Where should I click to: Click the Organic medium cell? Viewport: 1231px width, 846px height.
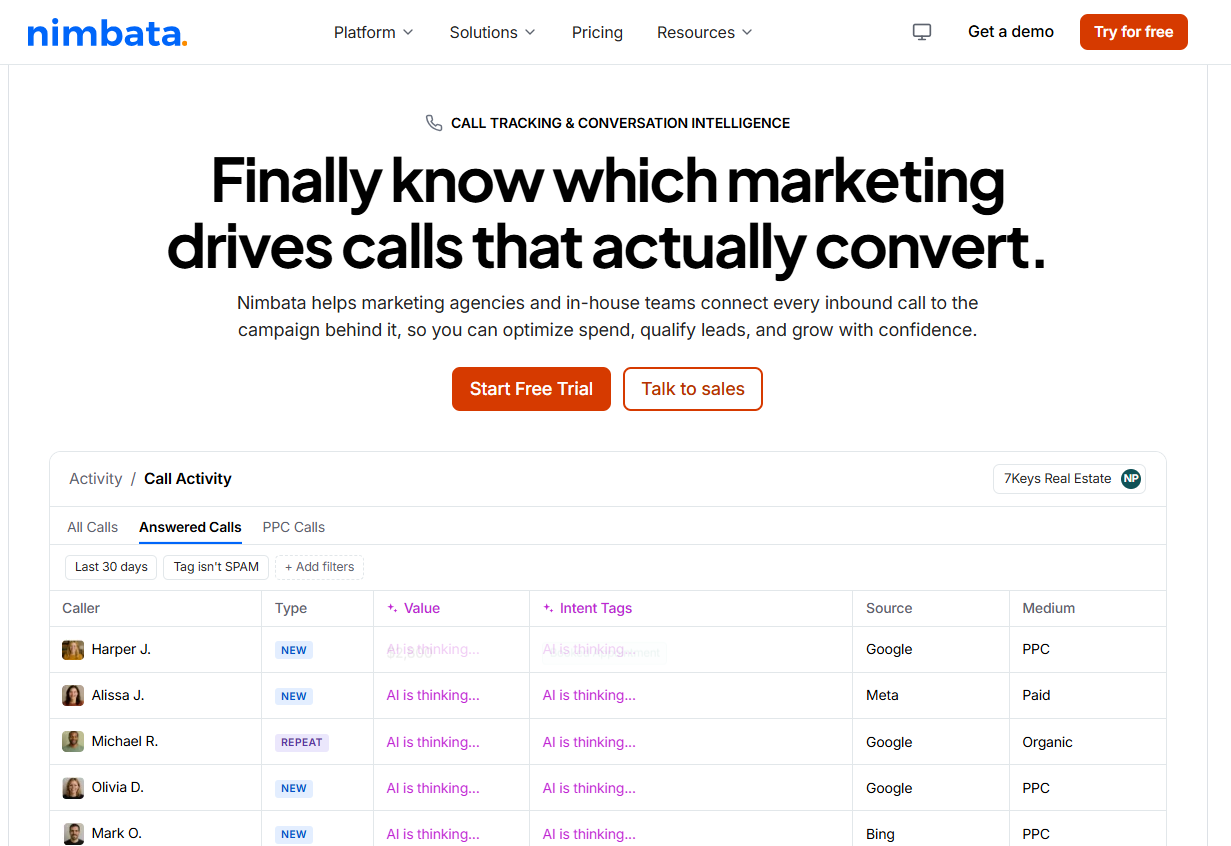pyautogui.click(x=1047, y=742)
